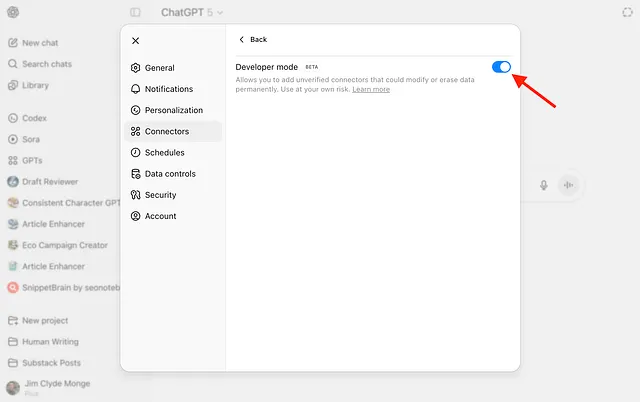Open the Learn more link

(x=371, y=89)
